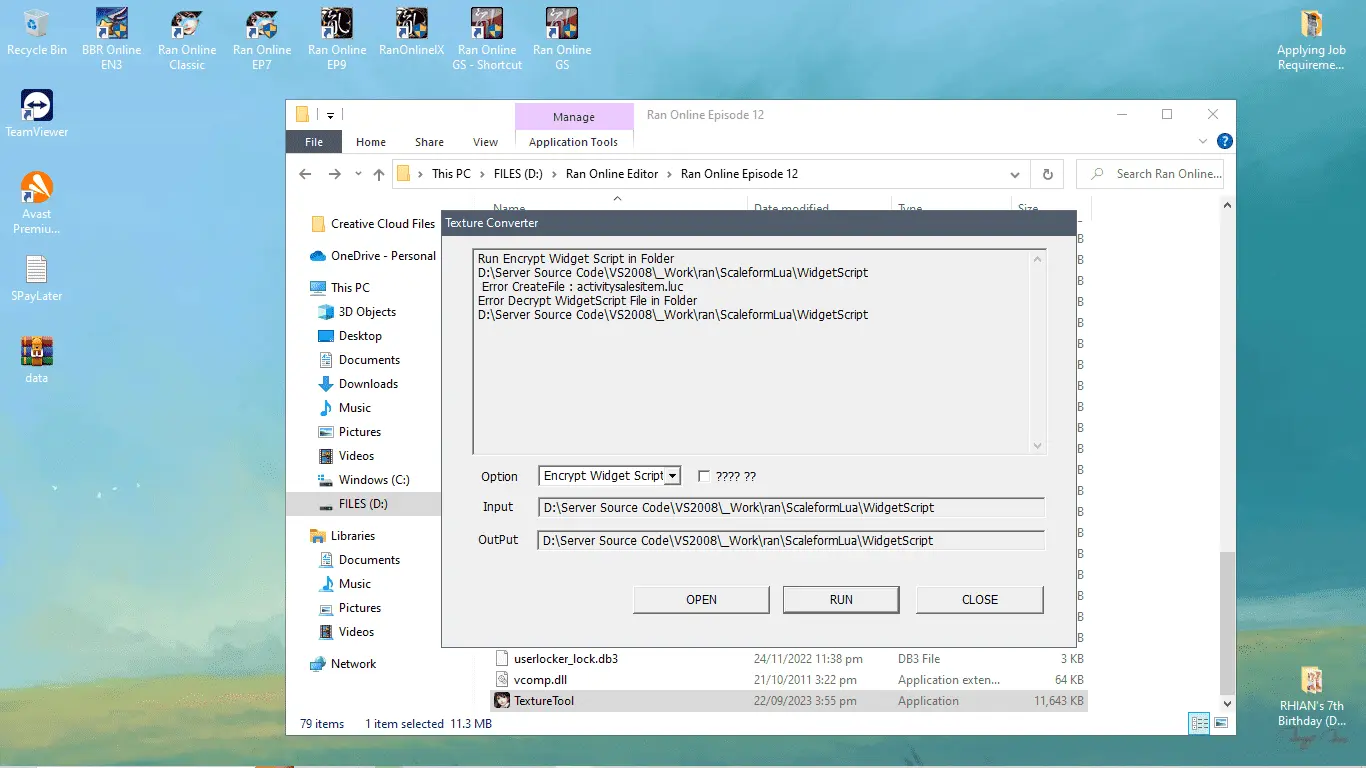Click the log output scrollbar down arrow

tap(1037, 446)
